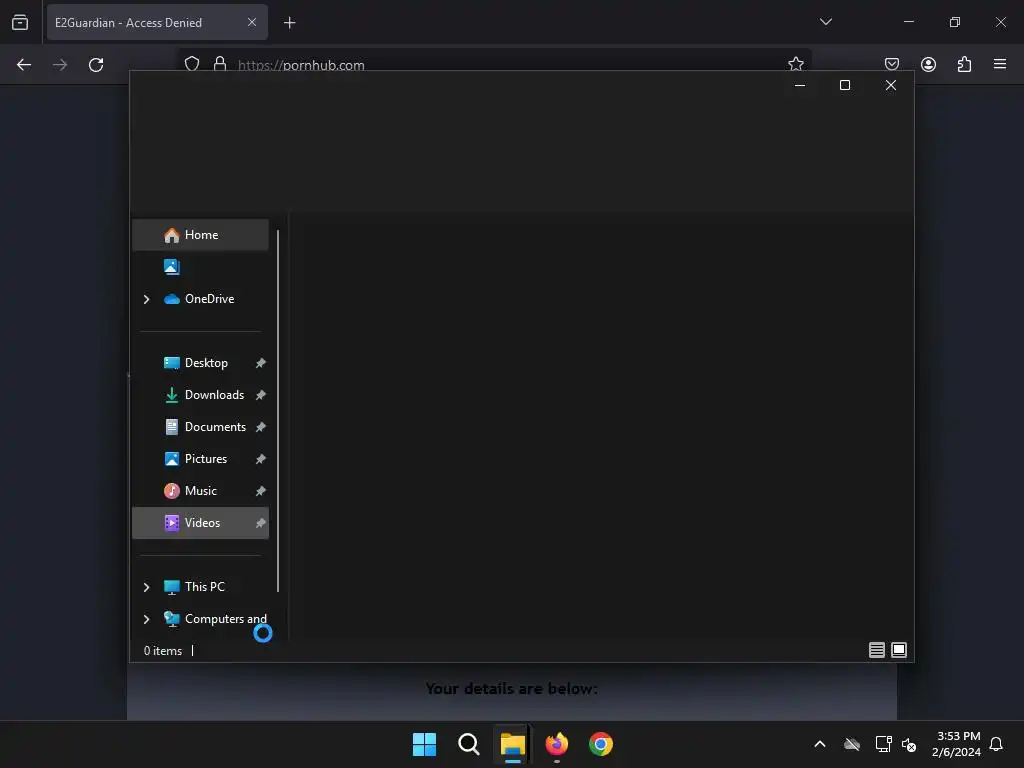Click the 0 items status text
1024x768 pixels.
pos(163,651)
